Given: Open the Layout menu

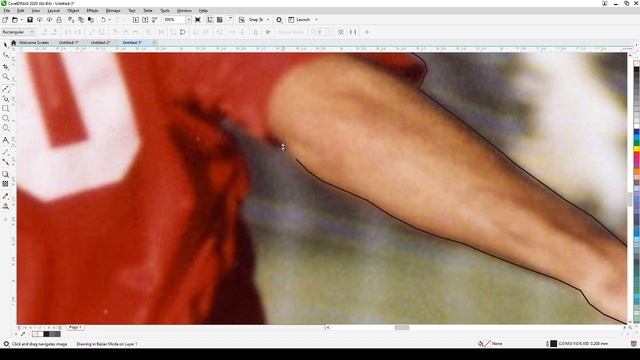Looking at the screenshot, I should point(53,11).
